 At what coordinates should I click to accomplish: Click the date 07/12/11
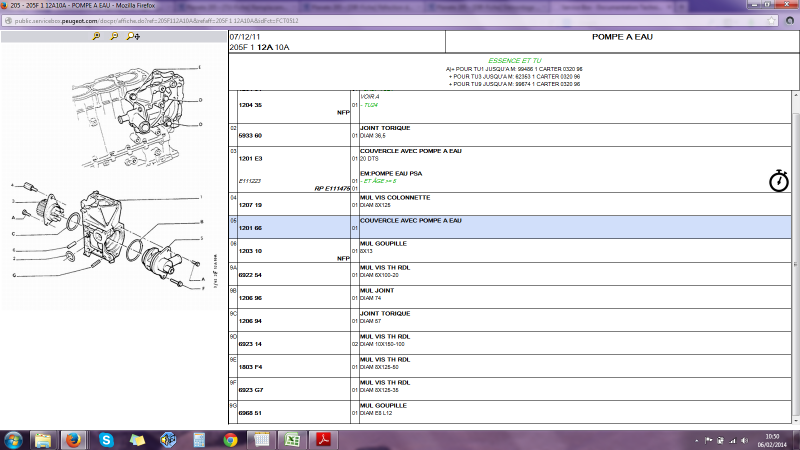click(x=244, y=37)
